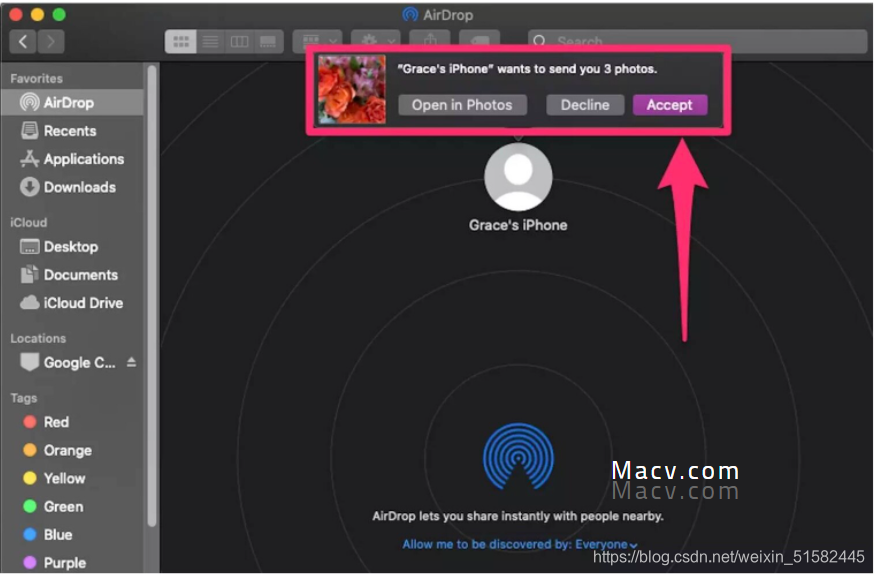Viewport: 875px width, 576px height.
Task: Open the 'Allow me to be discovered by' dropdown
Action: (x=520, y=544)
